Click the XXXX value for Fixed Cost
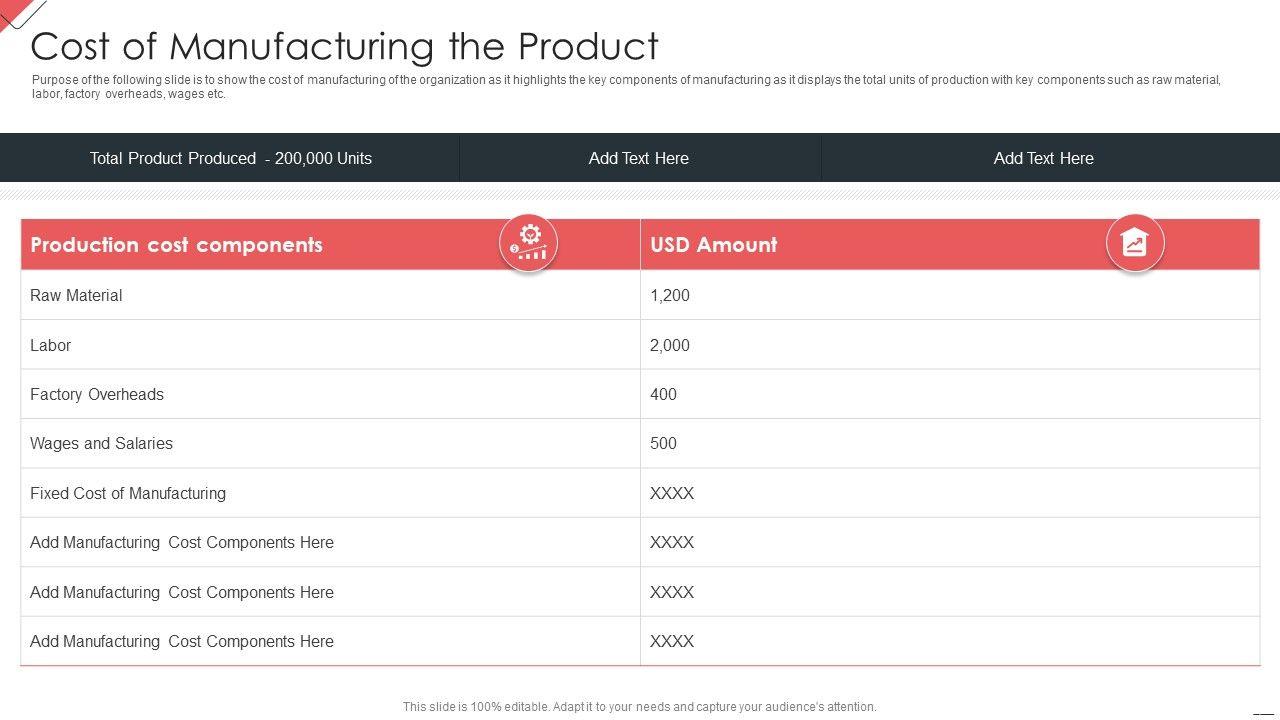 tap(672, 493)
